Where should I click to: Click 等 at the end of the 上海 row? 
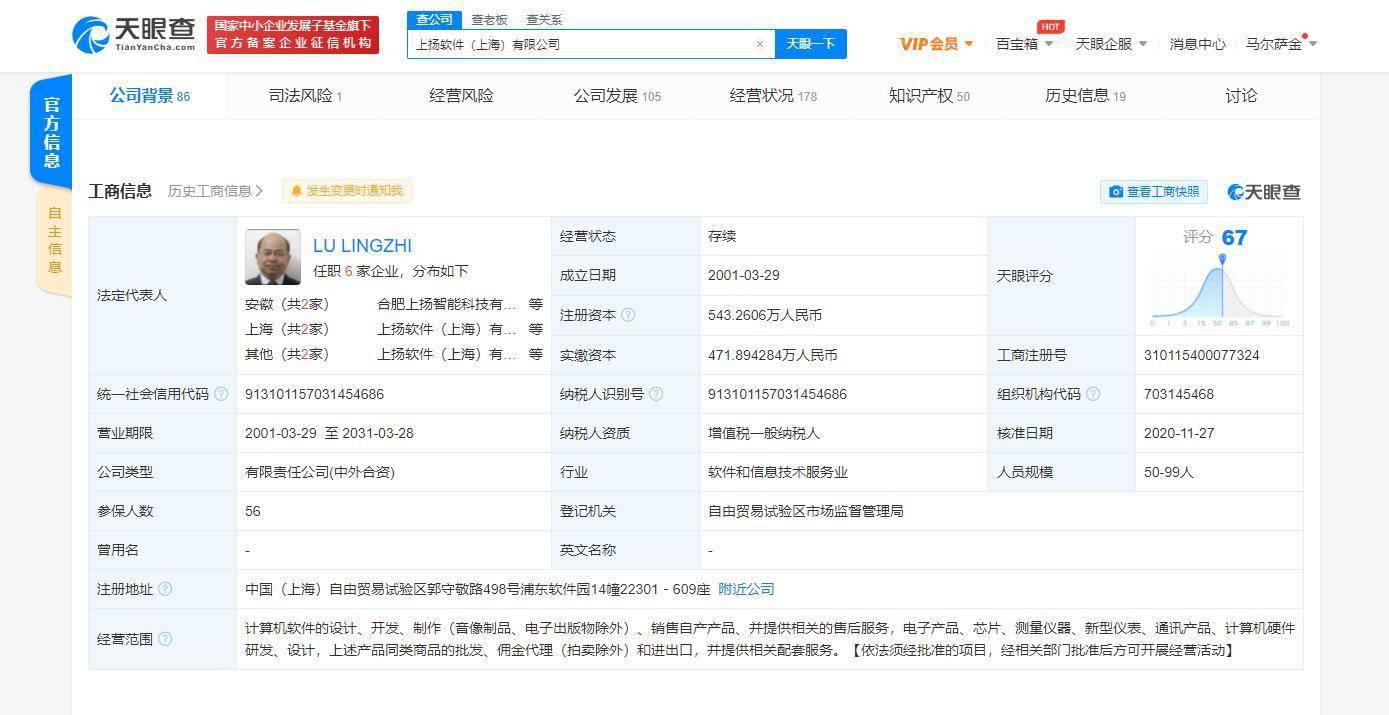536,329
